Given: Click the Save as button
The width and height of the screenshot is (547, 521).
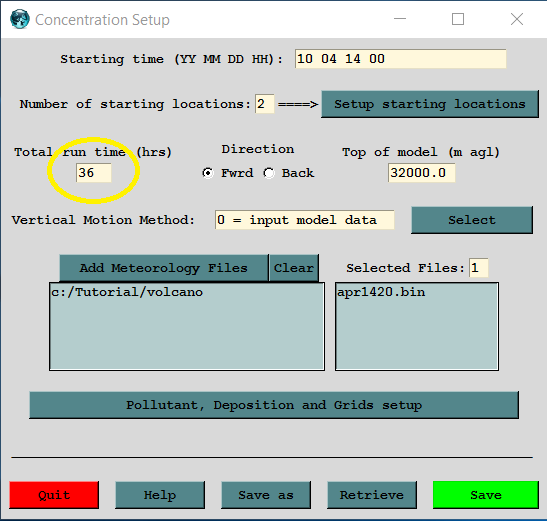Looking at the screenshot, I should (266, 495).
